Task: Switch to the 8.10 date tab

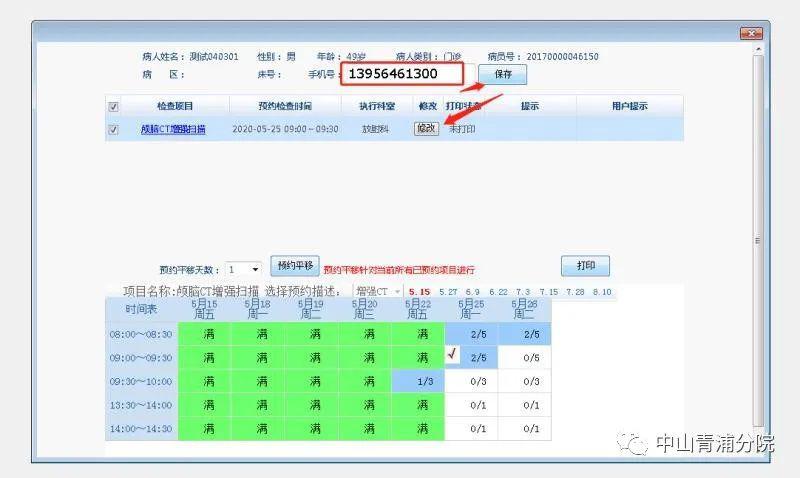Action: pyautogui.click(x=602, y=292)
